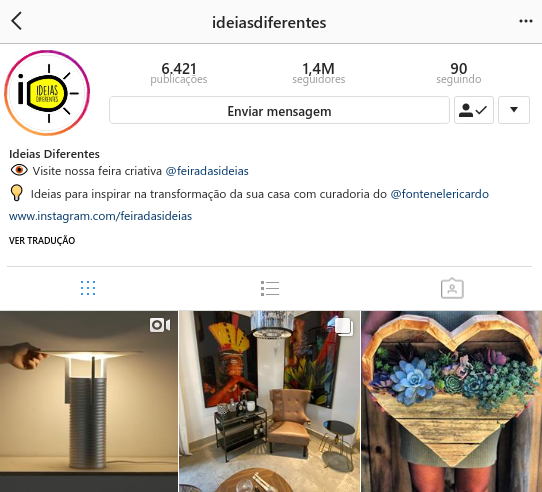Open the living room carousel post
542x492 pixels.
point(270,401)
